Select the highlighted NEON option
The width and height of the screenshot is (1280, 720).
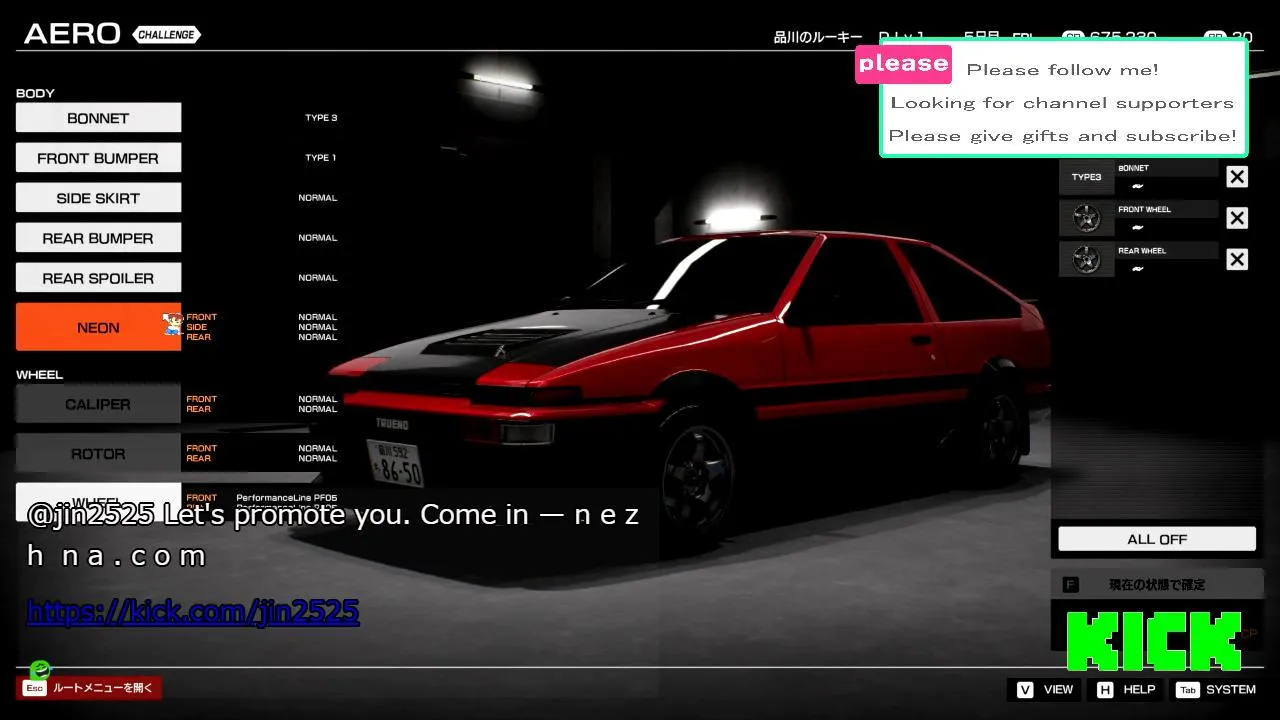[x=98, y=327]
